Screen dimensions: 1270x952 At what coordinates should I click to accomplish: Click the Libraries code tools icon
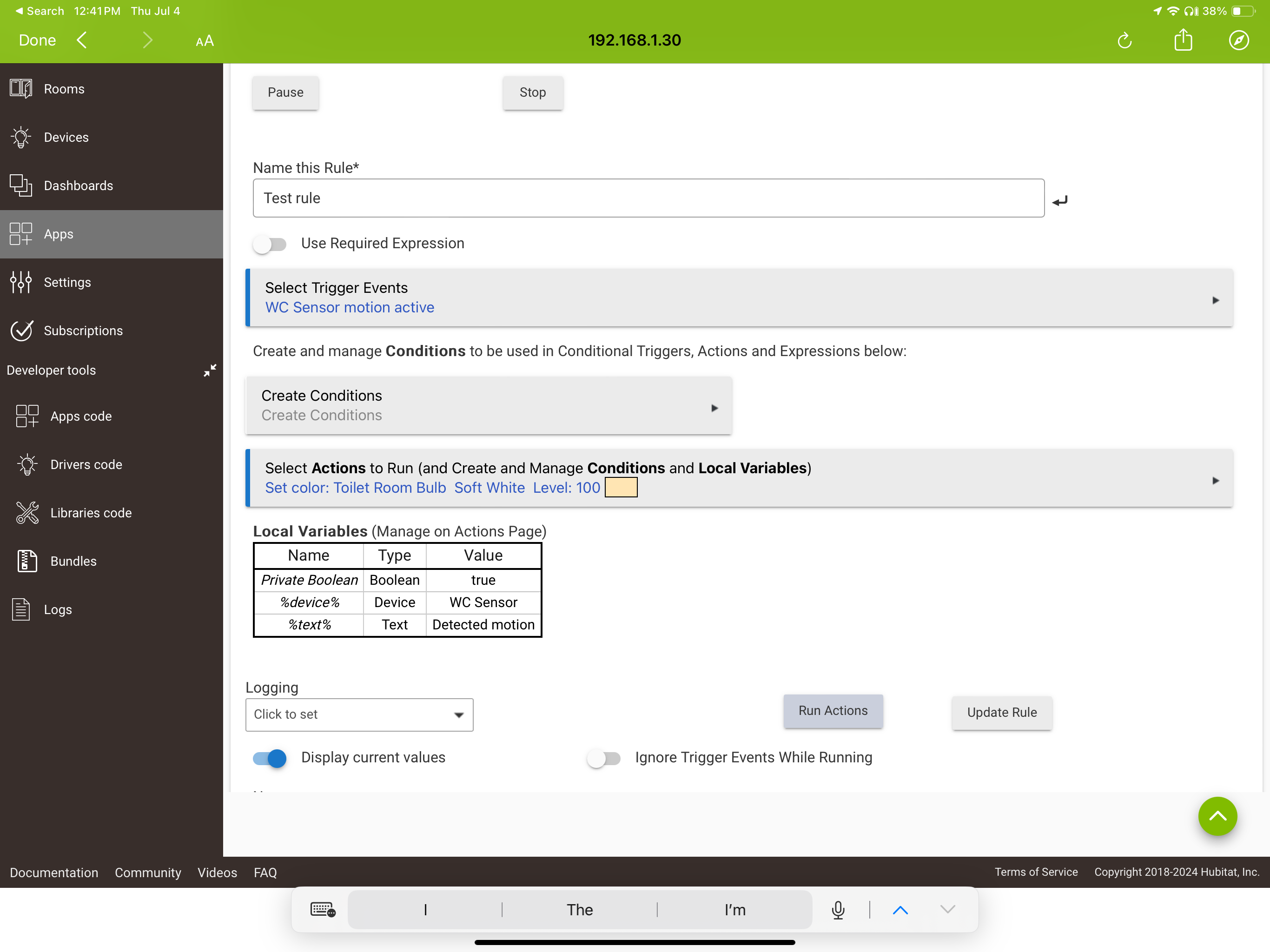point(27,512)
